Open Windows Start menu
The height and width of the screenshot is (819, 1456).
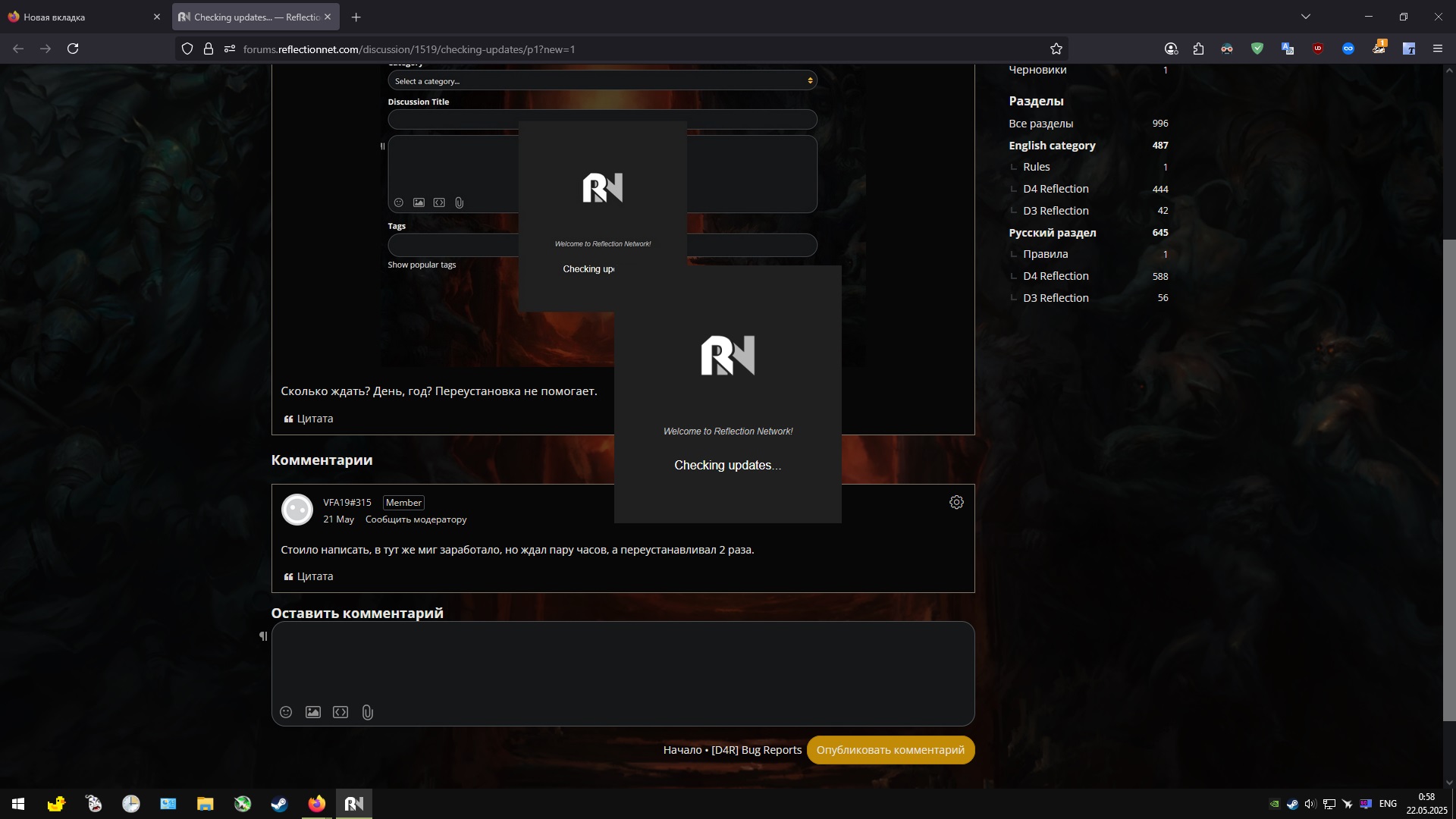click(18, 804)
